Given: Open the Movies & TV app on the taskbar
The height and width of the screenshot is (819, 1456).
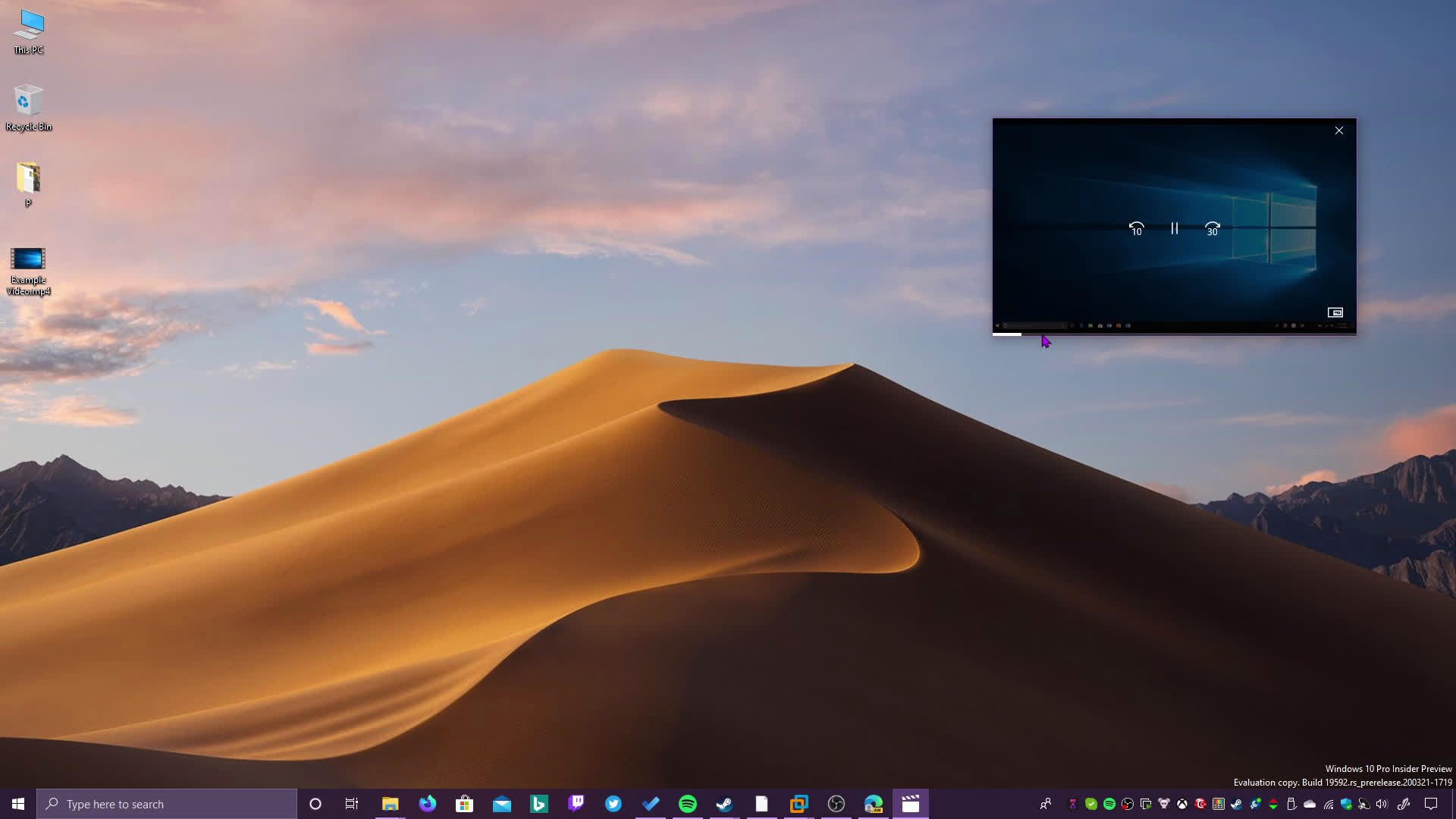Looking at the screenshot, I should (911, 803).
